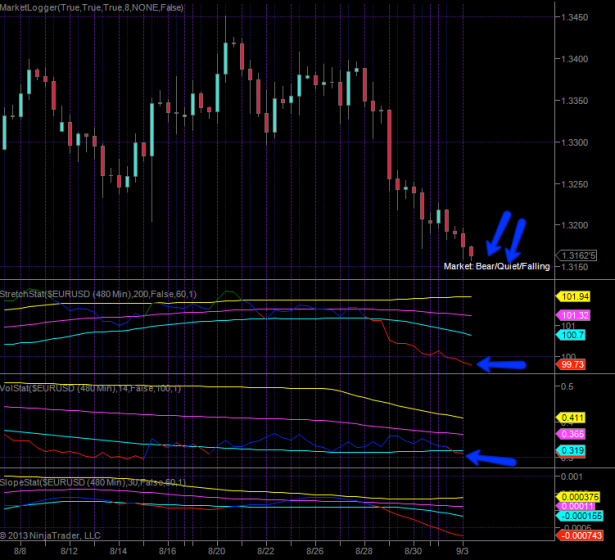This screenshot has height=560, width=615.
Task: Click the 8/20 date on the time axis
Action: coord(217,551)
